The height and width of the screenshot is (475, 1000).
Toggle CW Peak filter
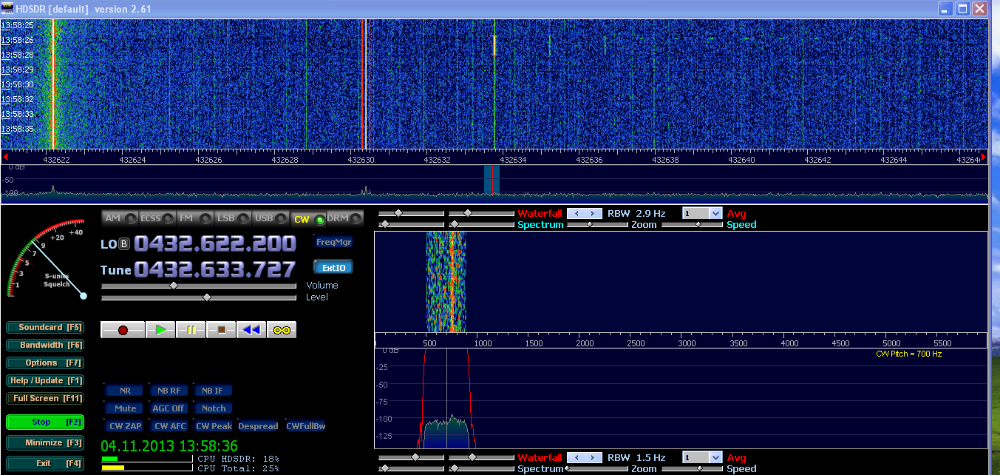point(212,426)
